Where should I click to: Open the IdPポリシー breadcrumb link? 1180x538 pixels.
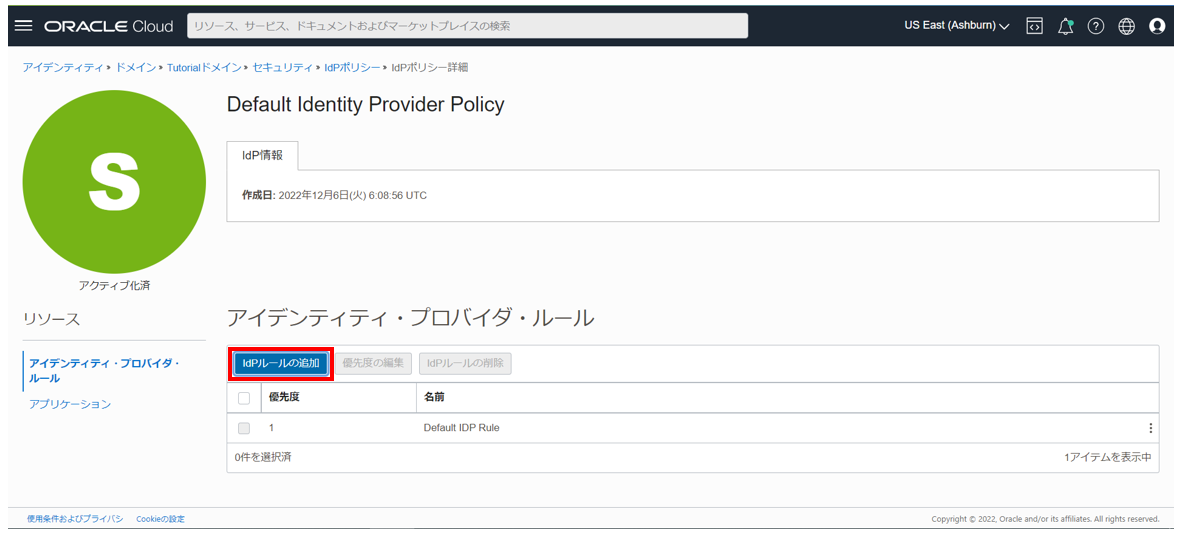tap(352, 67)
